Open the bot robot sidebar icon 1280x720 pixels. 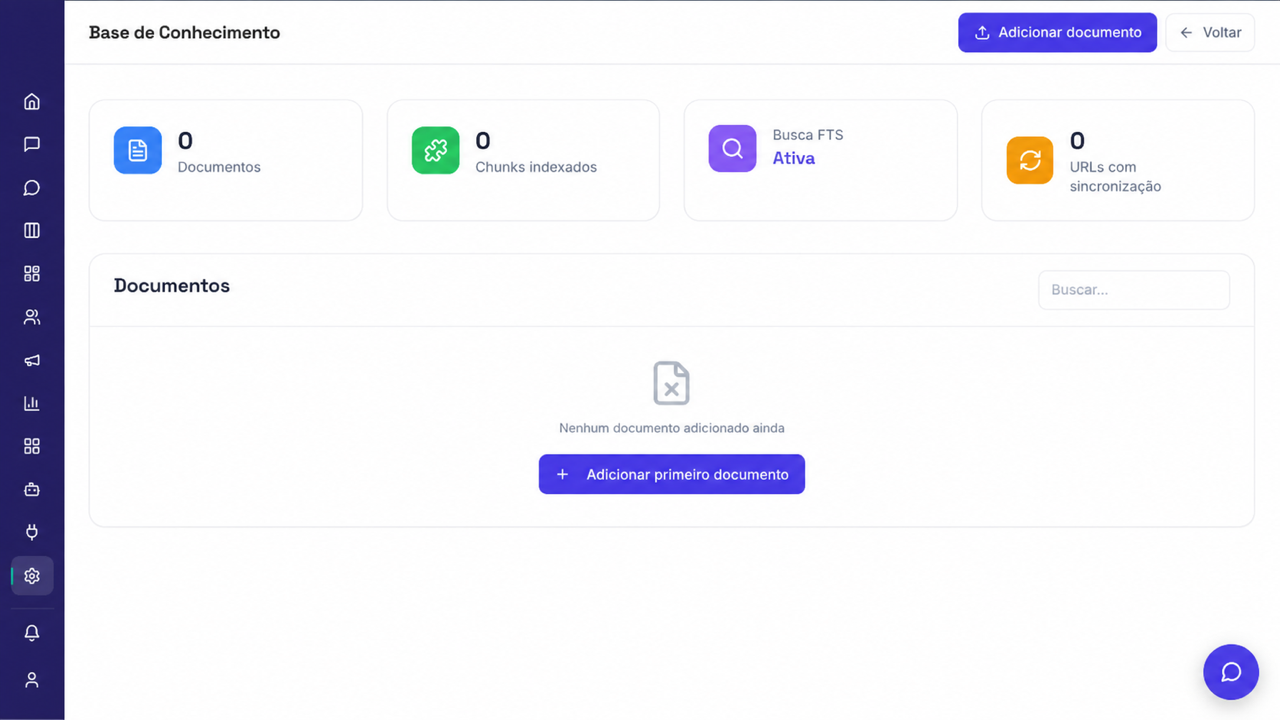tap(32, 490)
